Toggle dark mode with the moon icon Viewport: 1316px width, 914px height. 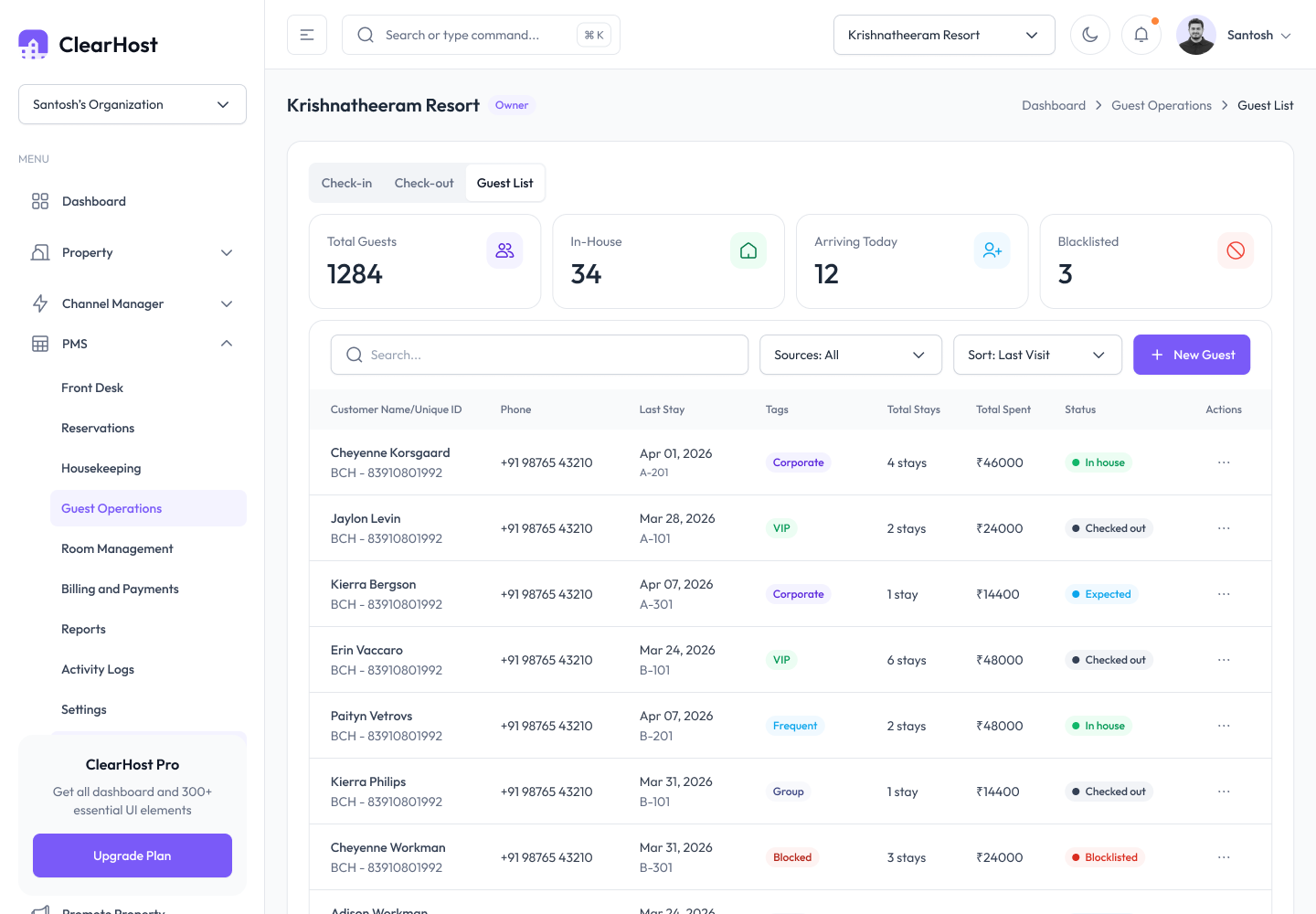click(x=1090, y=35)
